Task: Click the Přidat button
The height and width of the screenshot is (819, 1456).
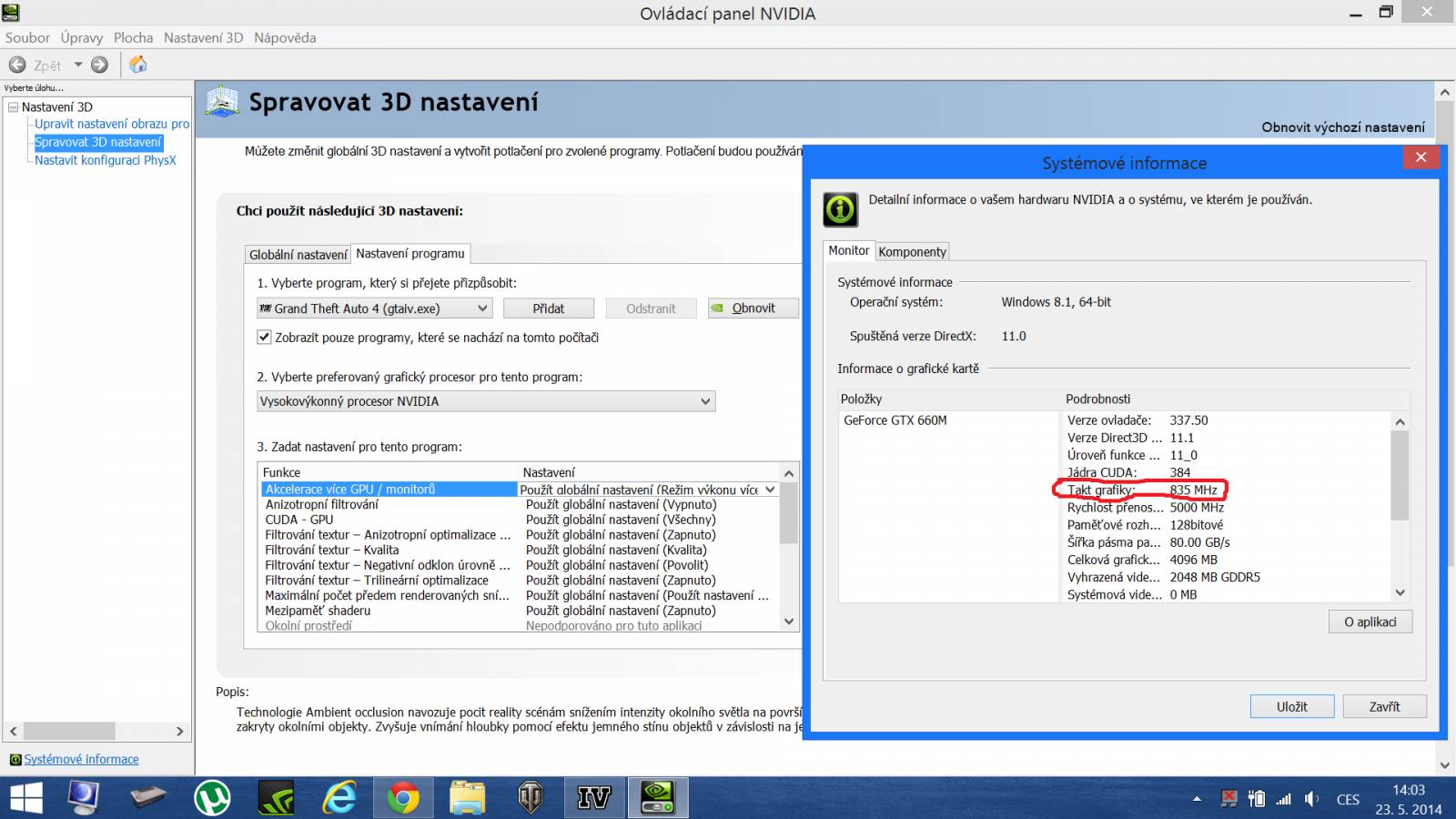Action: tap(549, 308)
